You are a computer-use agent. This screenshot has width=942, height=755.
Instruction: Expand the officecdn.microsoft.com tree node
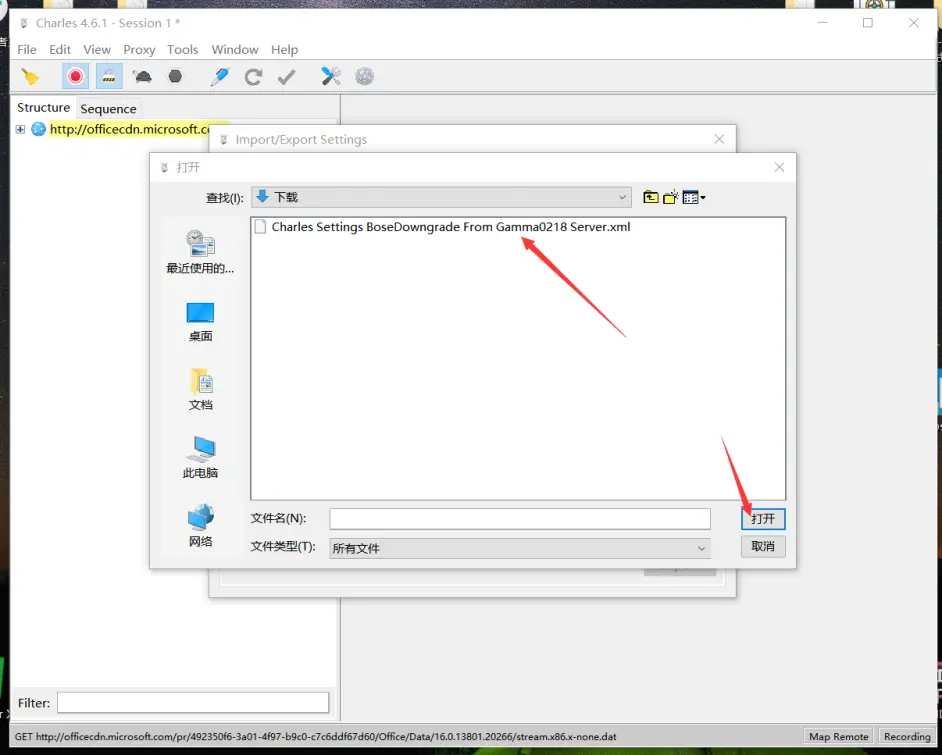coord(20,129)
